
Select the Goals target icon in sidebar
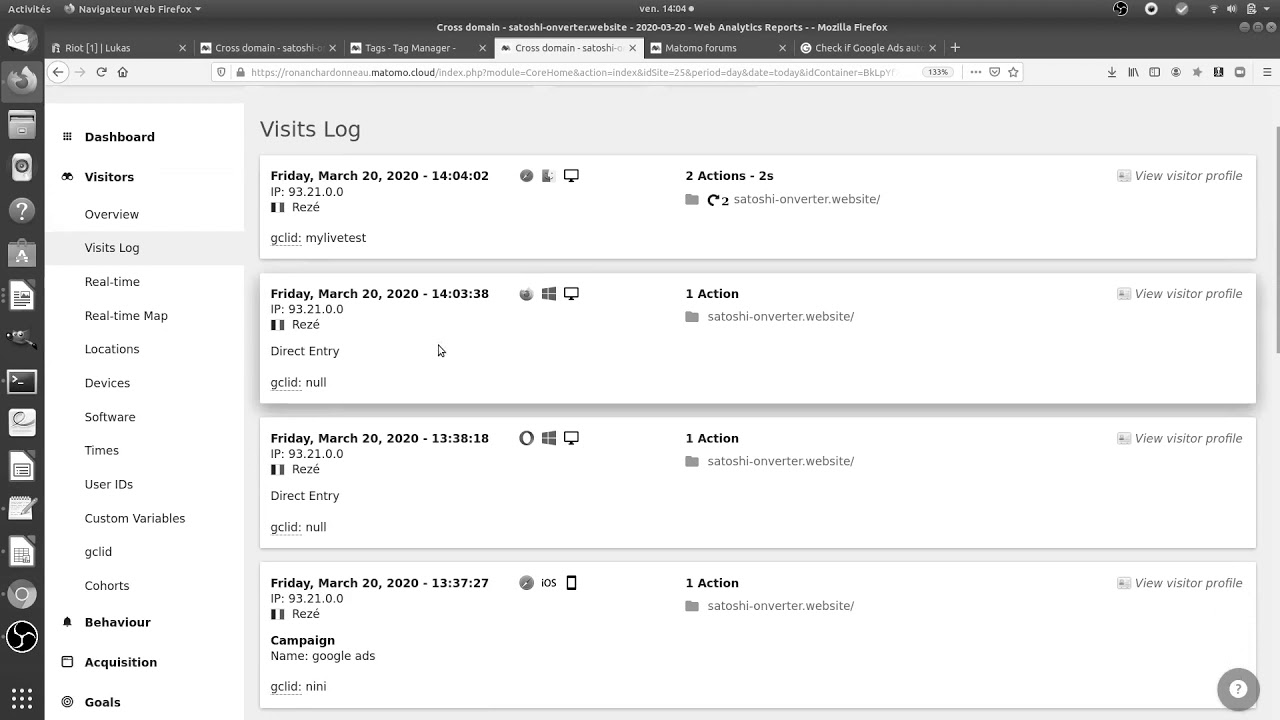(x=67, y=702)
